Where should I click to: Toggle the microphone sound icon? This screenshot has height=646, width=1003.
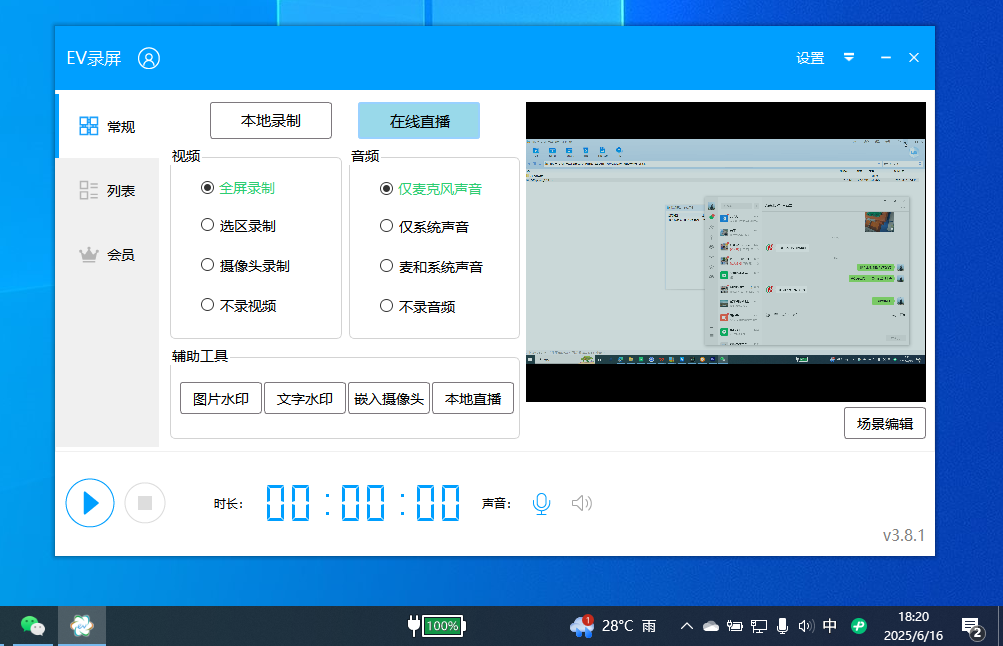(x=541, y=503)
